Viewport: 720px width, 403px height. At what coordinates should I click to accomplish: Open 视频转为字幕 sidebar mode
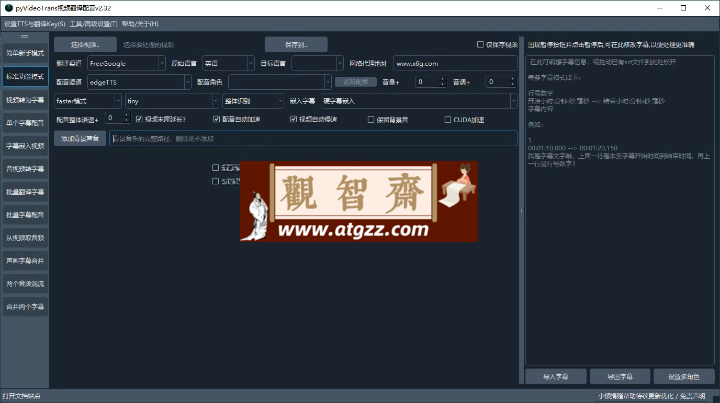(x=25, y=100)
